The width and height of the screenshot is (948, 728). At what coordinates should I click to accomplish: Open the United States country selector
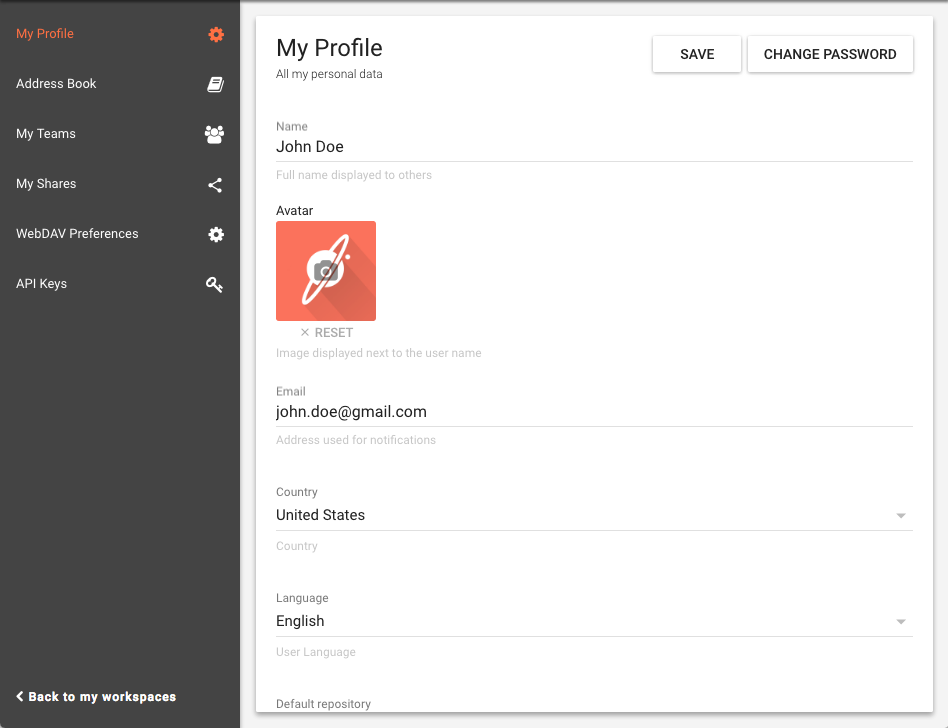pyautogui.click(x=580, y=516)
